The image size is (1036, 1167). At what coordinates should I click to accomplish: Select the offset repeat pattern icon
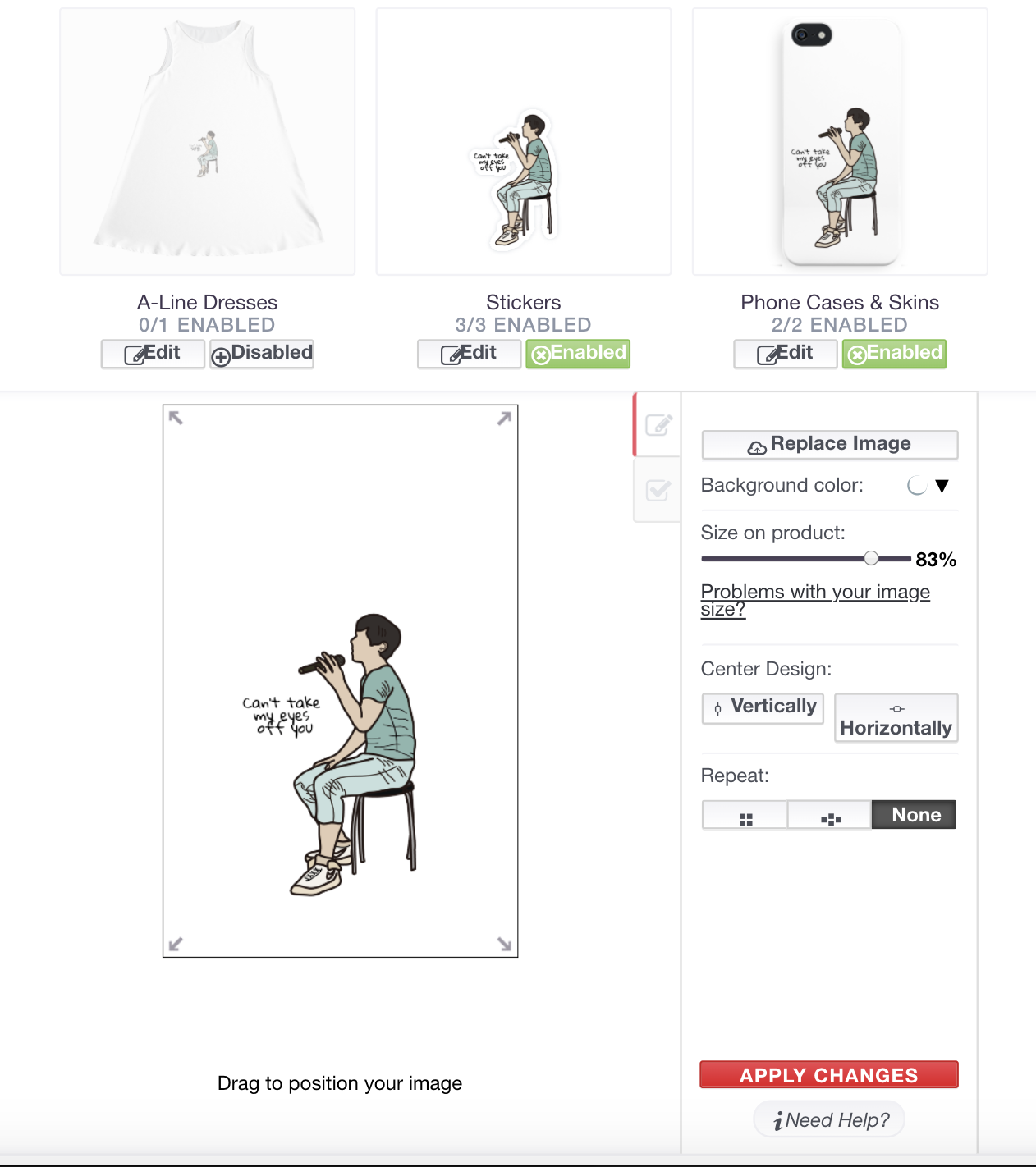[830, 816]
